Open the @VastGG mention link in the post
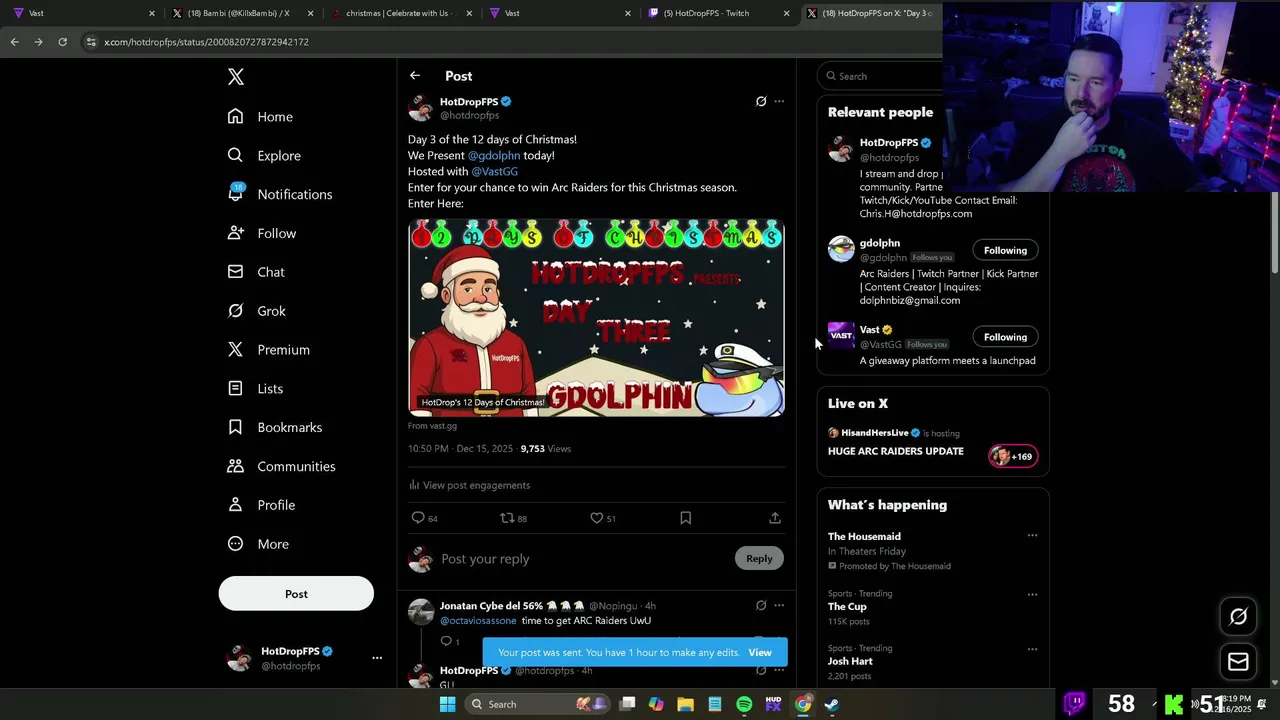The image size is (1280, 720). click(x=494, y=171)
